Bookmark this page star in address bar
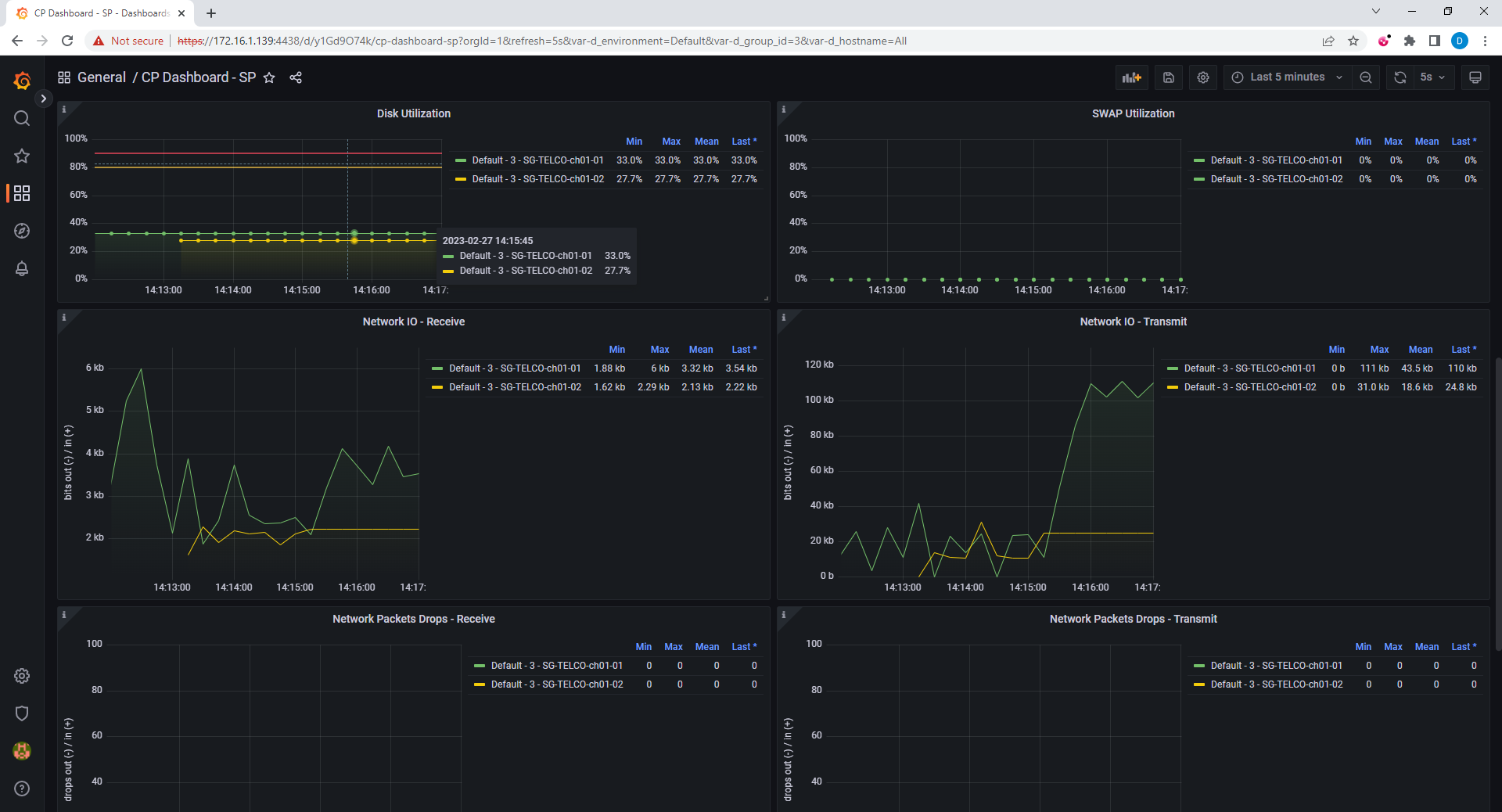Viewport: 1502px width, 812px height. tap(1353, 41)
